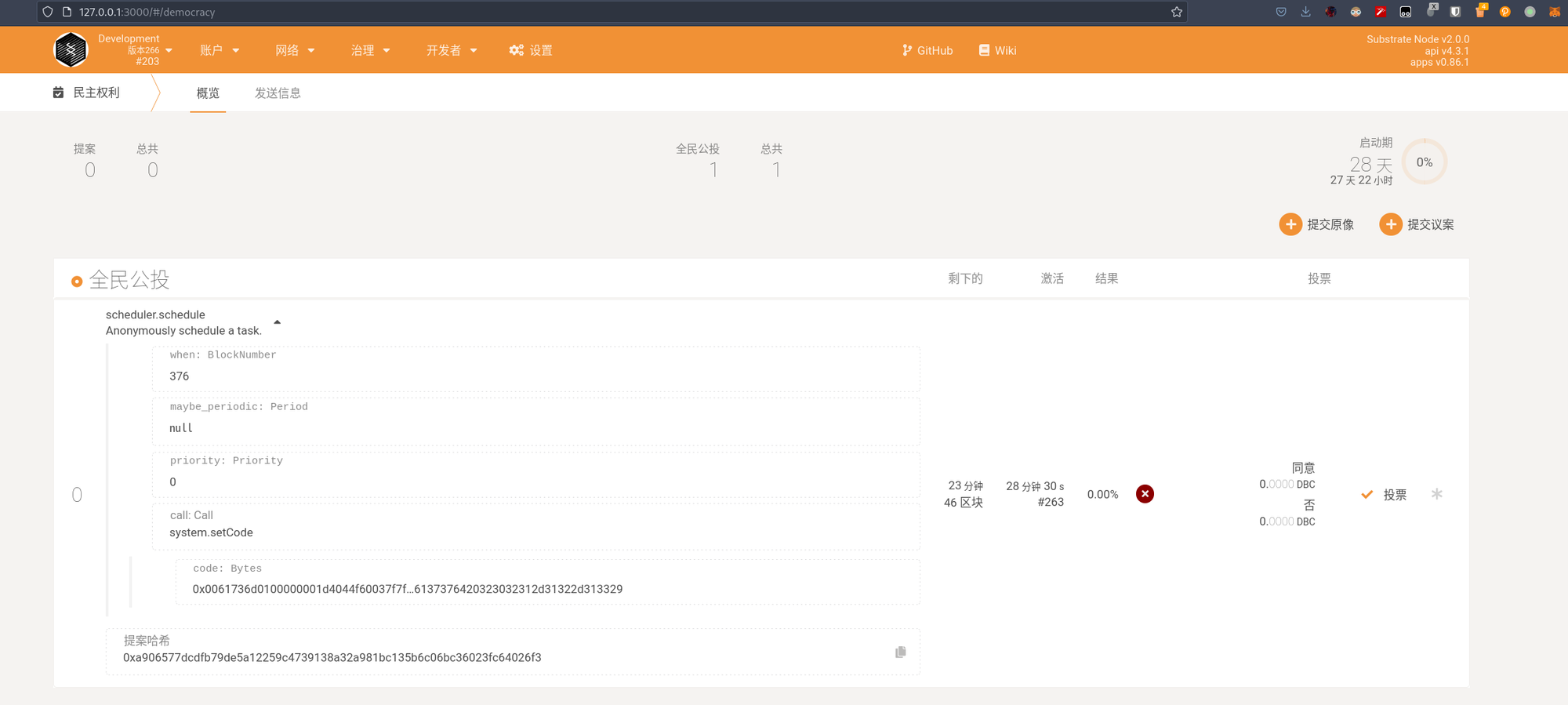1568x705 pixels.
Task: Open the Wiki link
Action: pos(997,50)
